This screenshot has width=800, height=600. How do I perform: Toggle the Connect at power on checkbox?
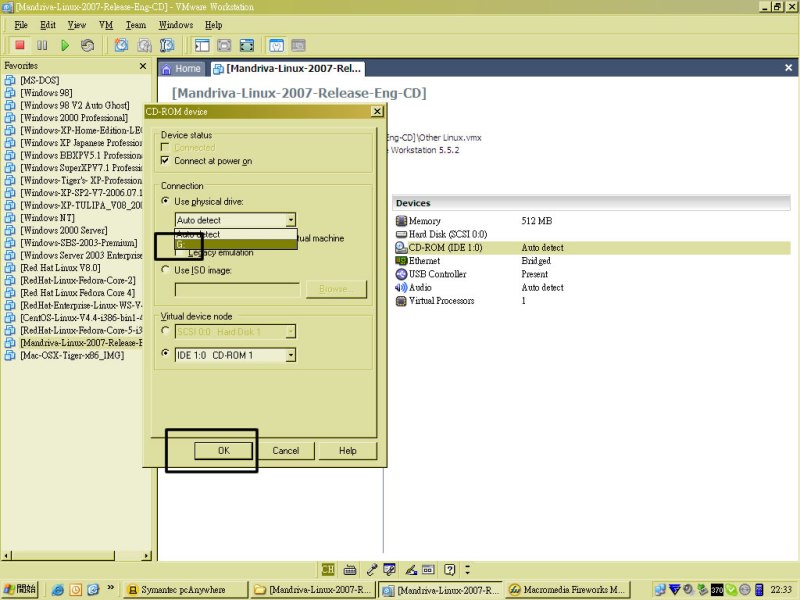[x=165, y=161]
